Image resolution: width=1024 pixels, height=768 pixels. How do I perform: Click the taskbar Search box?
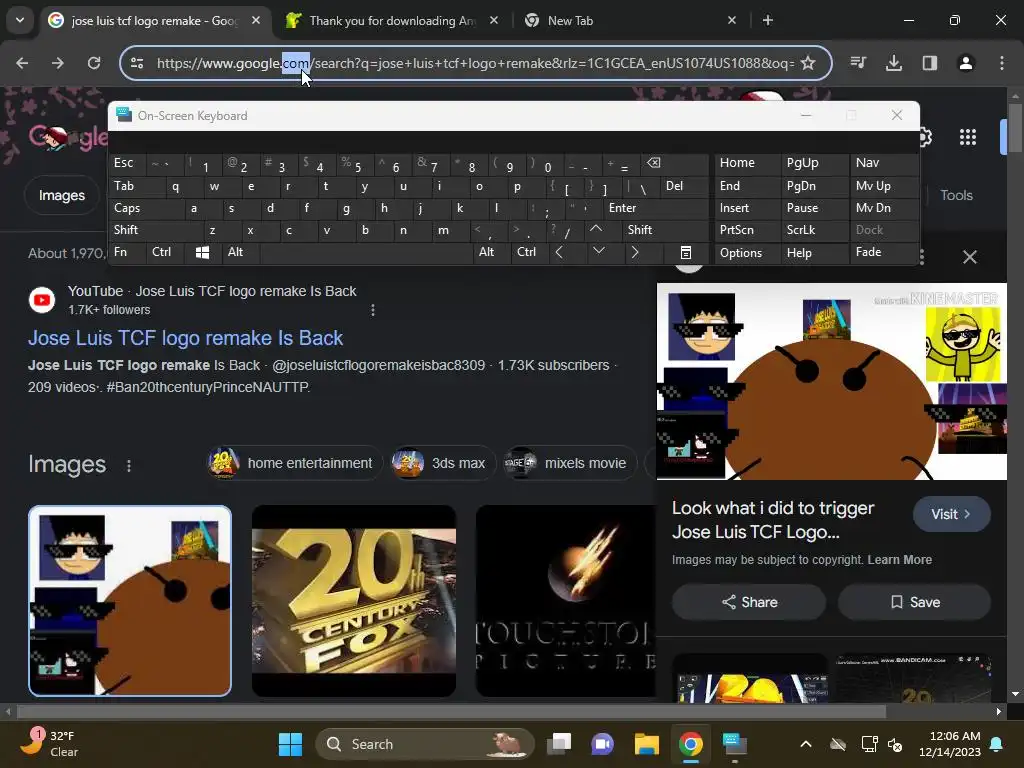(424, 744)
